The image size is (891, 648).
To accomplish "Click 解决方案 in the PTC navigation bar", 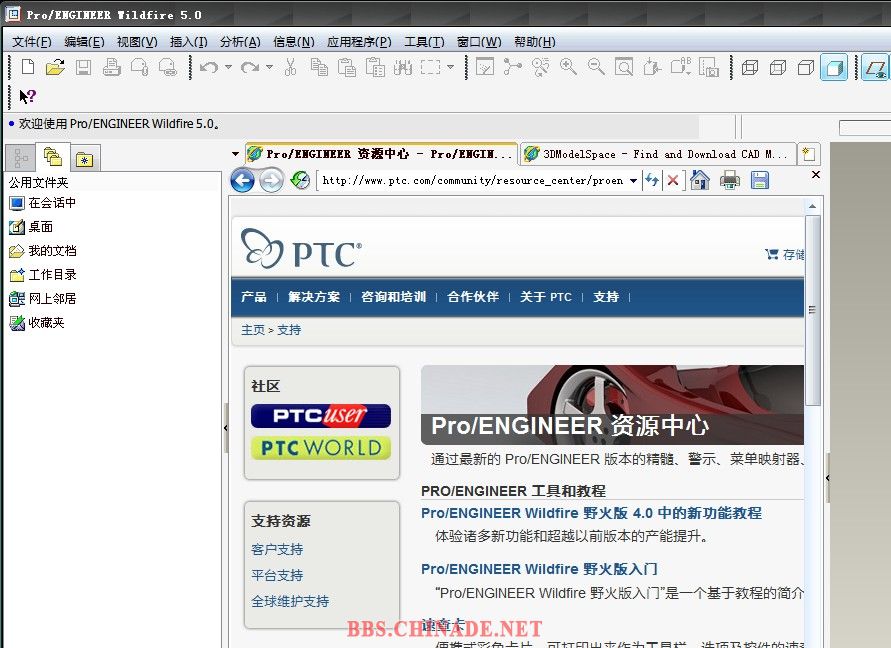I will pos(314,297).
